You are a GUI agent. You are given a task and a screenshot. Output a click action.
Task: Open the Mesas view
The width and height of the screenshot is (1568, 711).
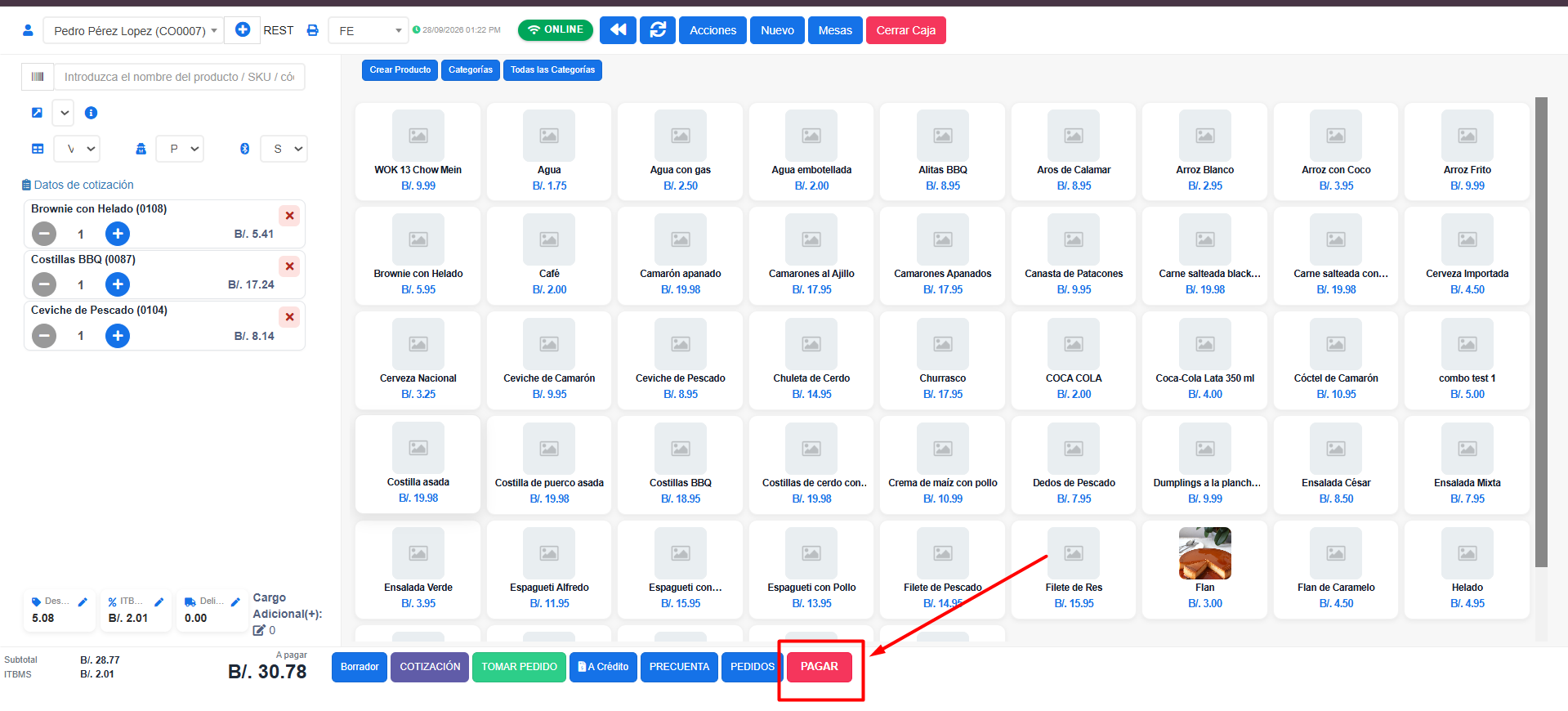click(835, 30)
